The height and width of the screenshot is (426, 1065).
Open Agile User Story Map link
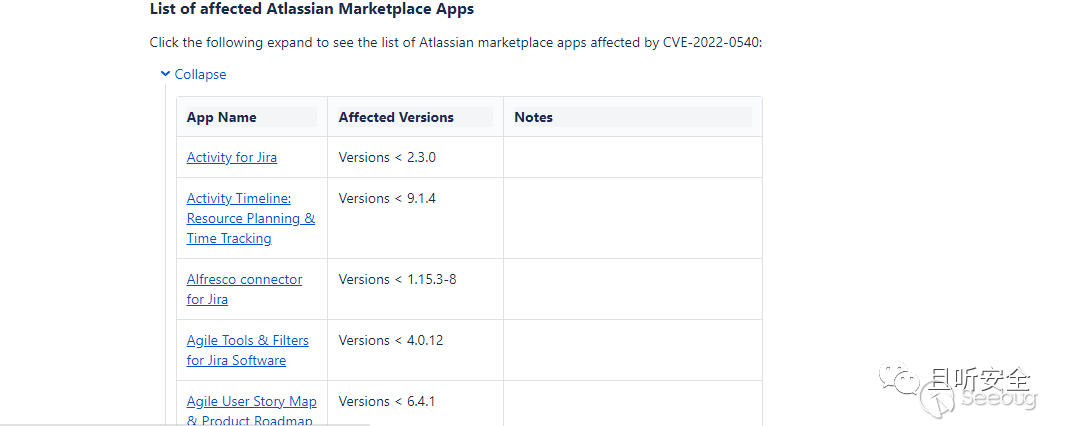click(251, 401)
